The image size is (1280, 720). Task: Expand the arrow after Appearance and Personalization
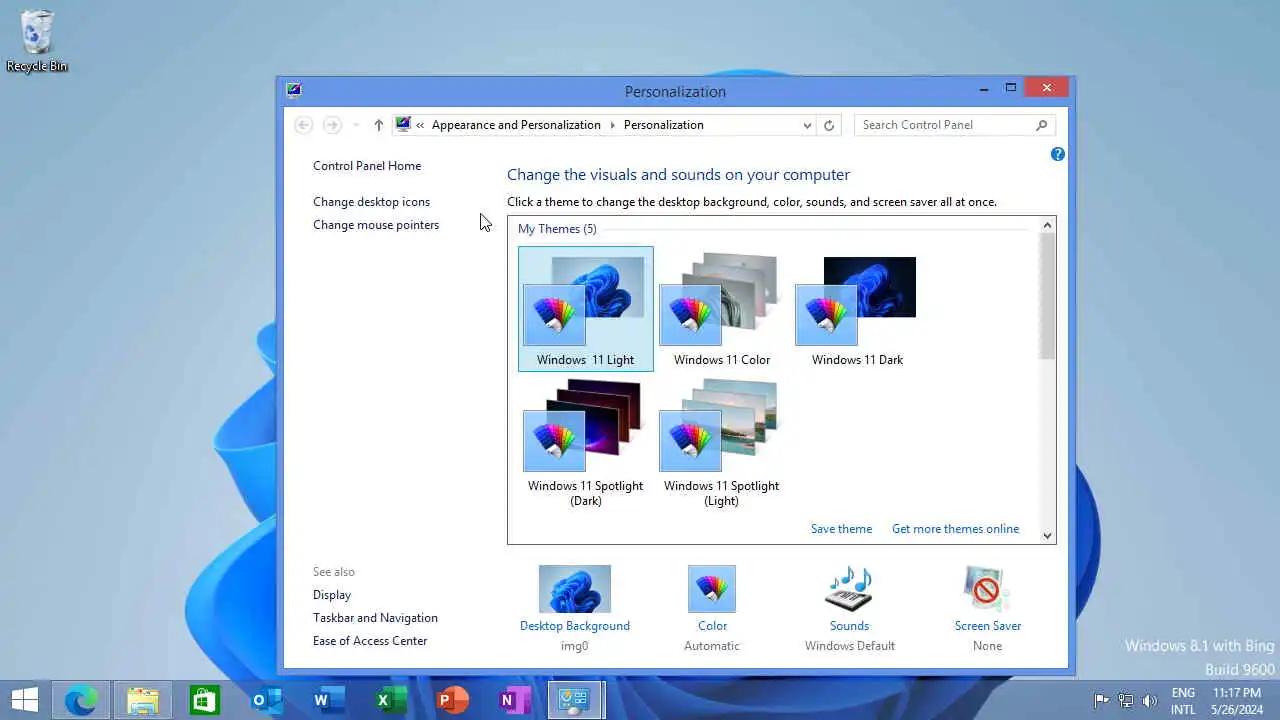(612, 125)
